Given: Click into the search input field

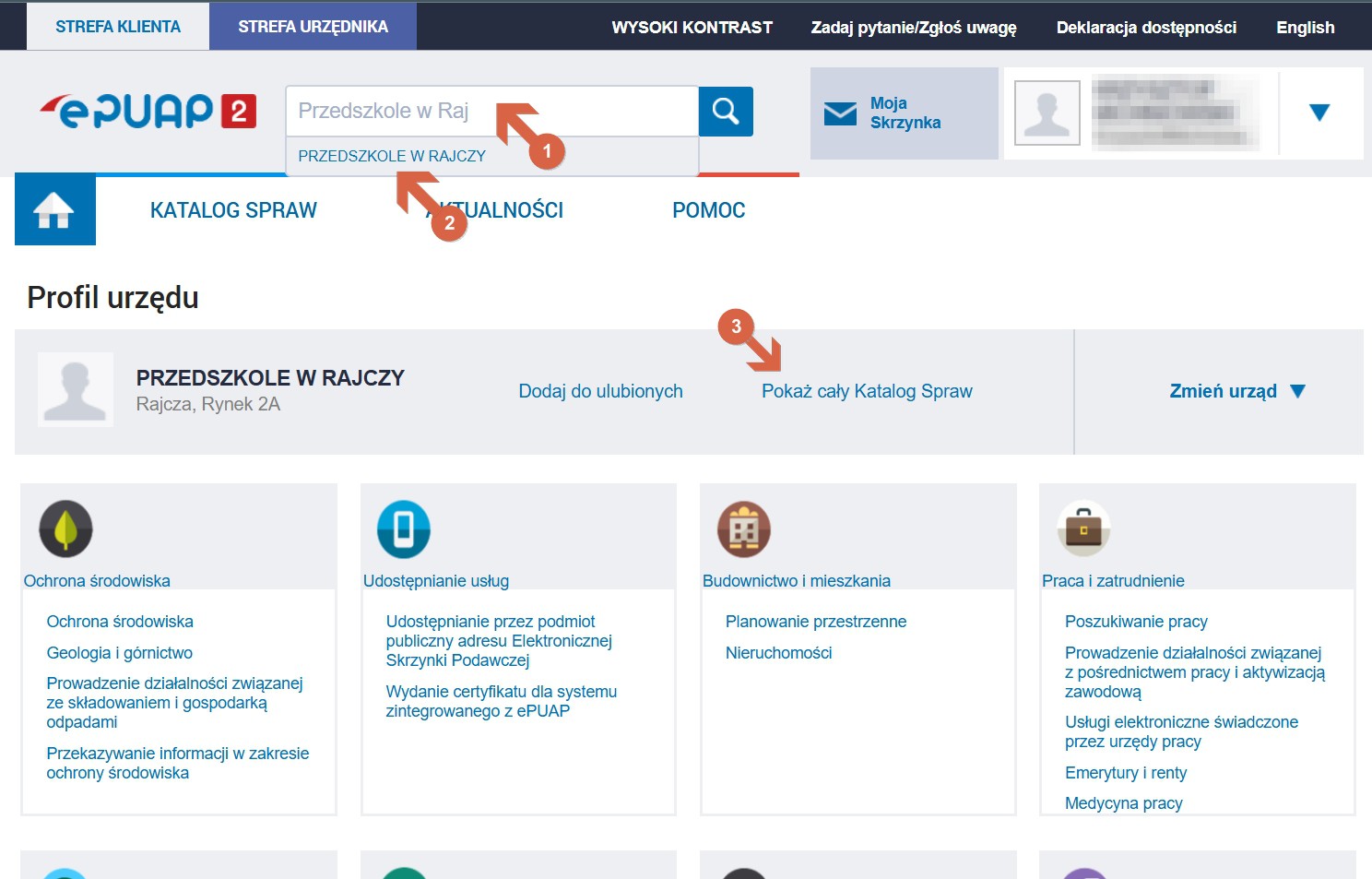Looking at the screenshot, I should point(396,112).
